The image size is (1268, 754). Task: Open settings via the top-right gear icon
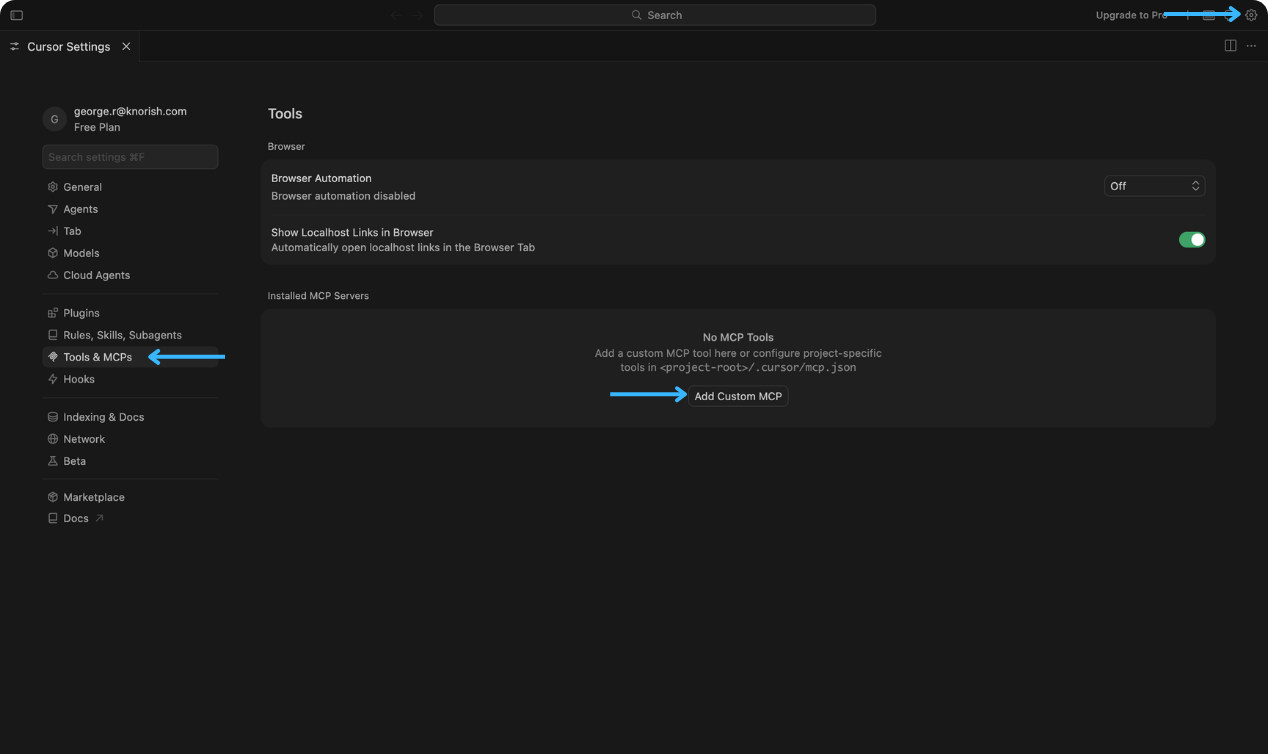1251,15
